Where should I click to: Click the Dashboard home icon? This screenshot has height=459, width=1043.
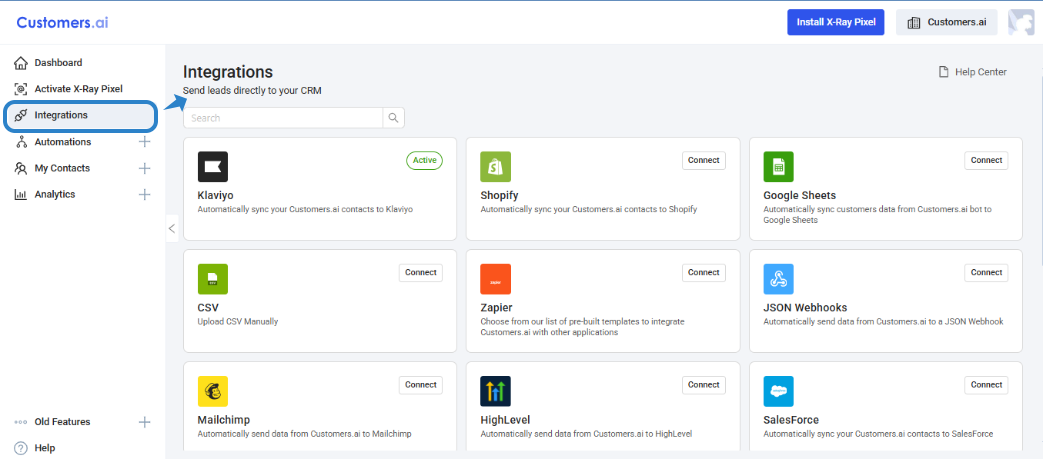point(21,63)
